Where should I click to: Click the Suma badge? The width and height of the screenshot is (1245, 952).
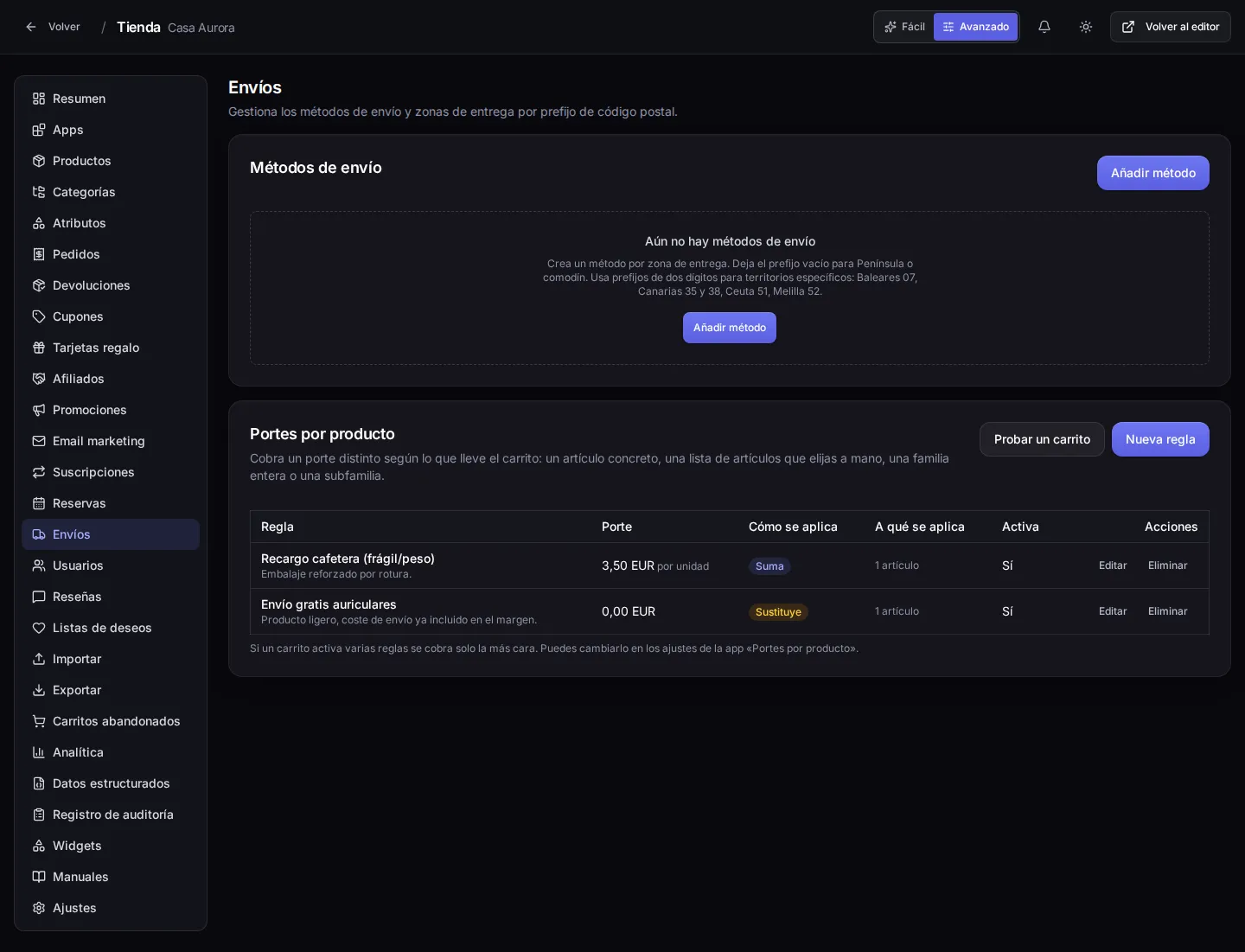click(769, 566)
